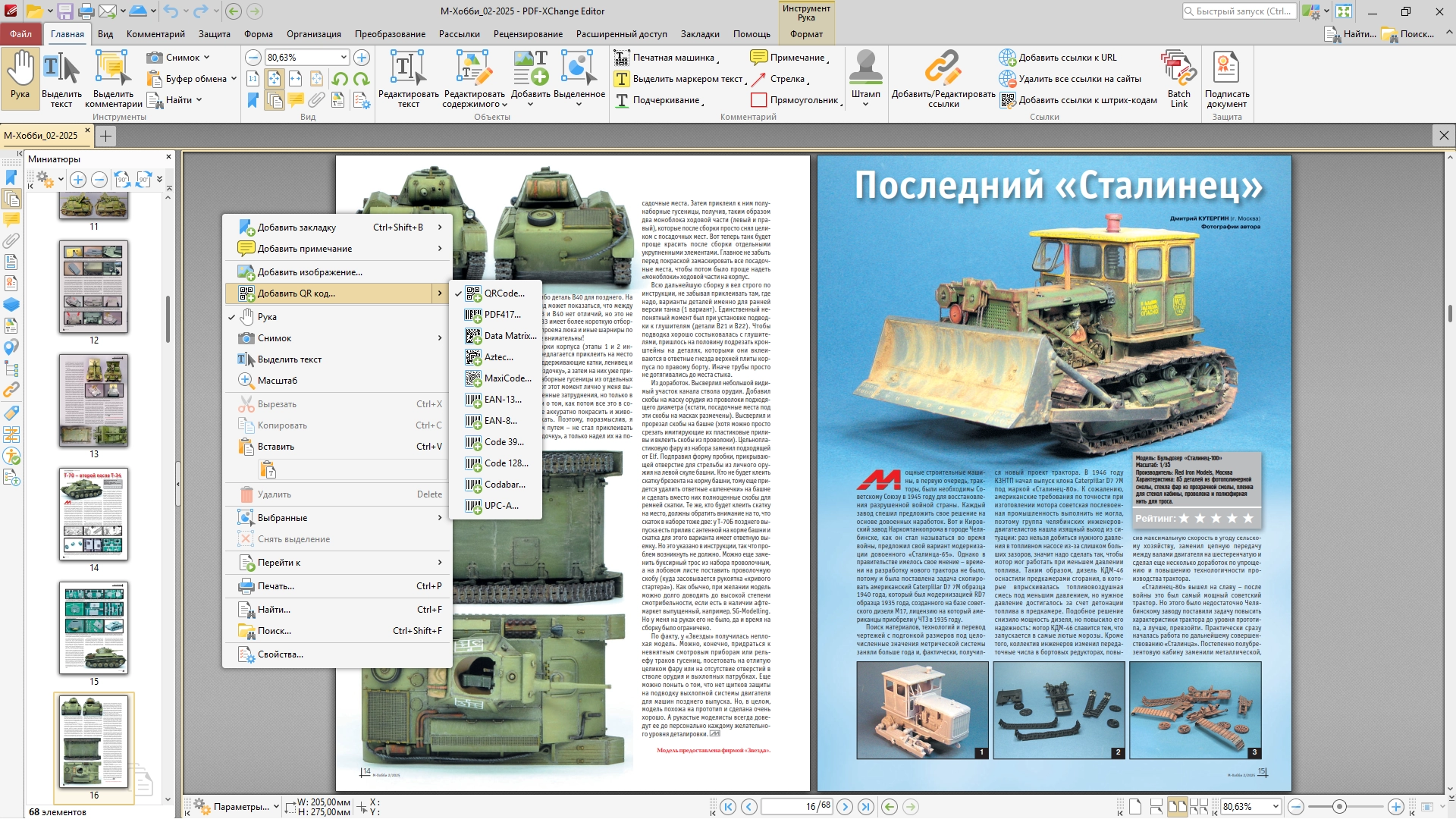Toggle checked Рука (Hand) context menu item
1456x819 pixels.
pos(267,317)
